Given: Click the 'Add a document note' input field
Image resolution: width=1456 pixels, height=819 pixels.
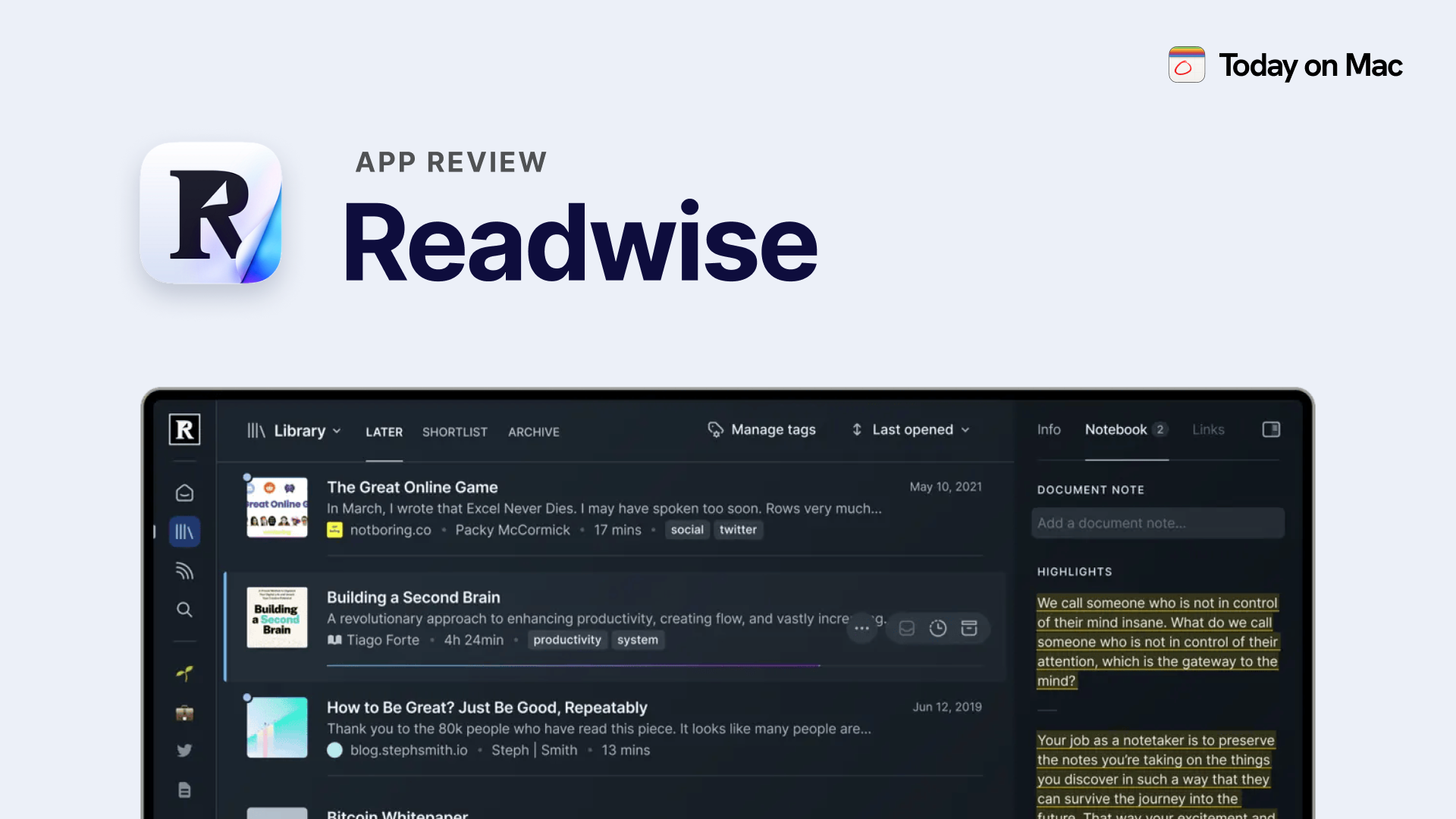Looking at the screenshot, I should tap(1157, 522).
